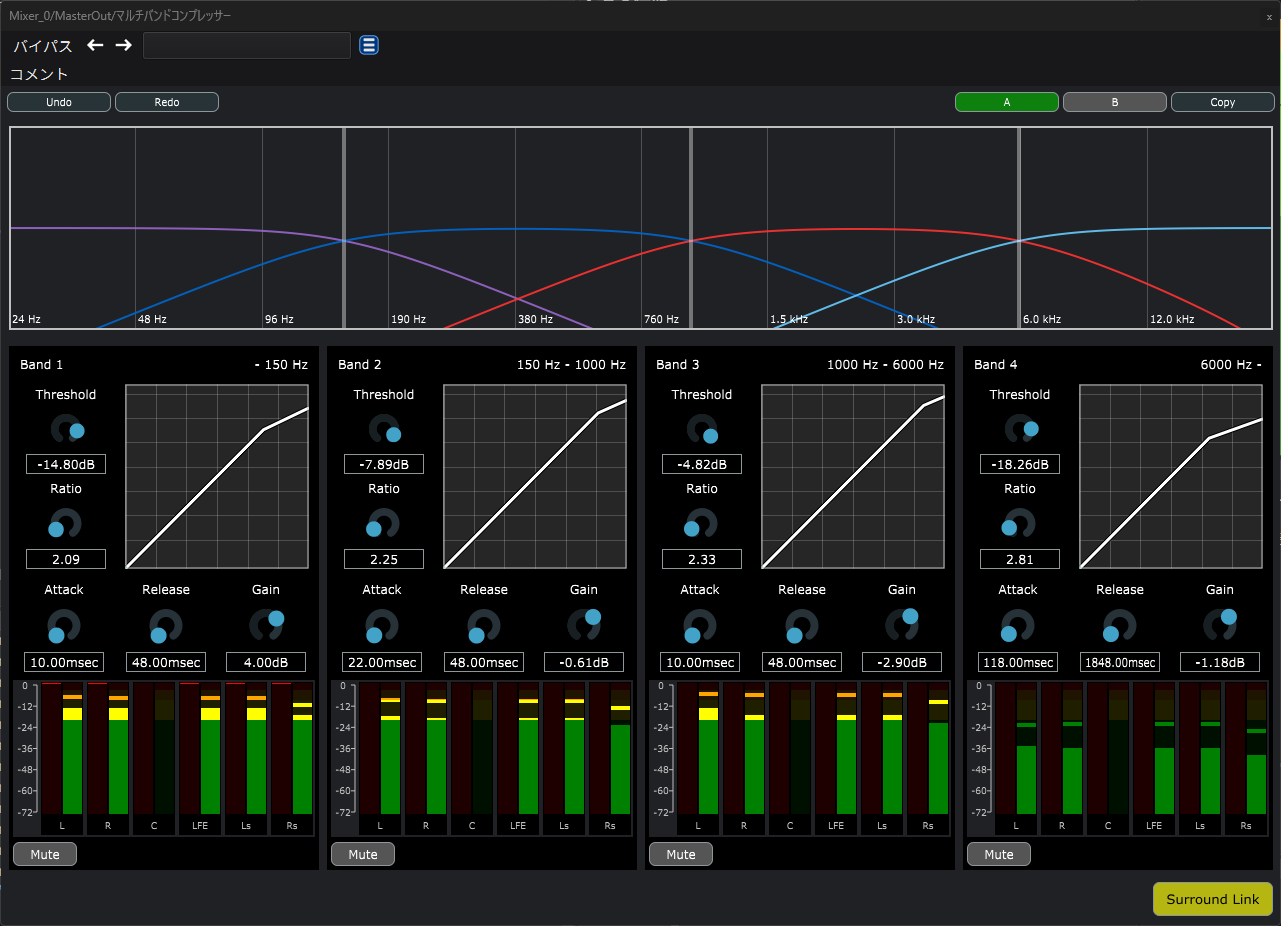Click the バイパス (bypass) label
This screenshot has height=926, width=1281.
(43, 46)
